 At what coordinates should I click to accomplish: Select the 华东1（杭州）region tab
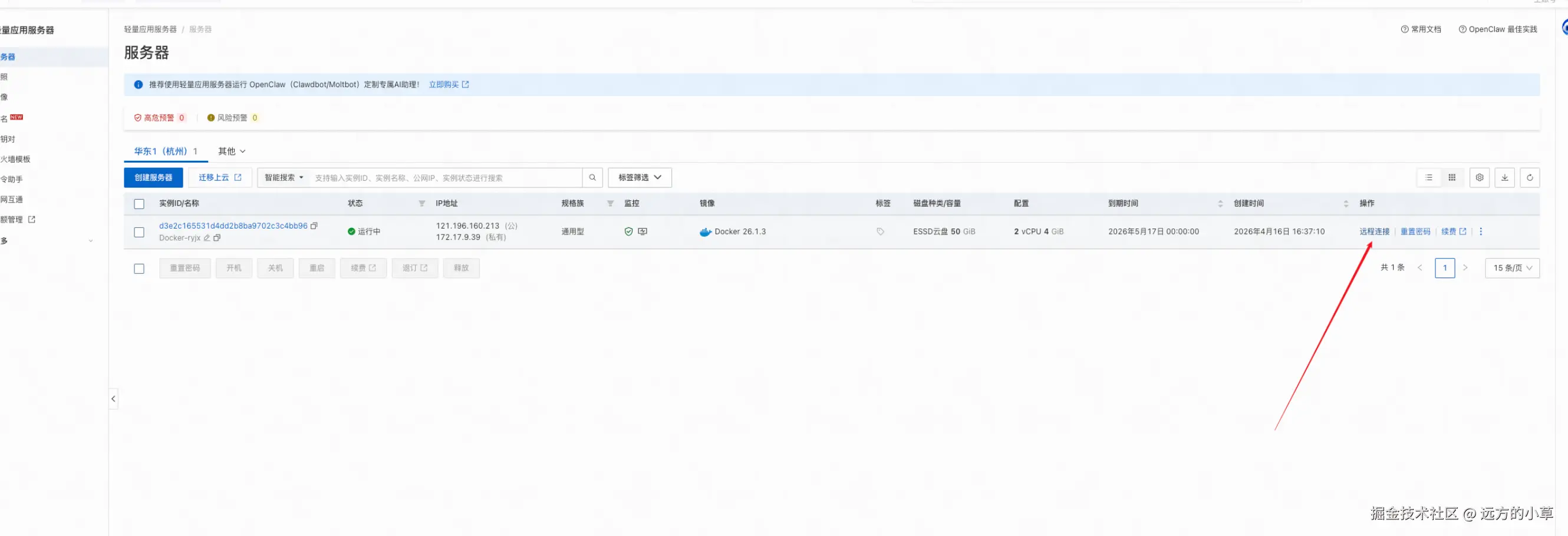coord(166,151)
